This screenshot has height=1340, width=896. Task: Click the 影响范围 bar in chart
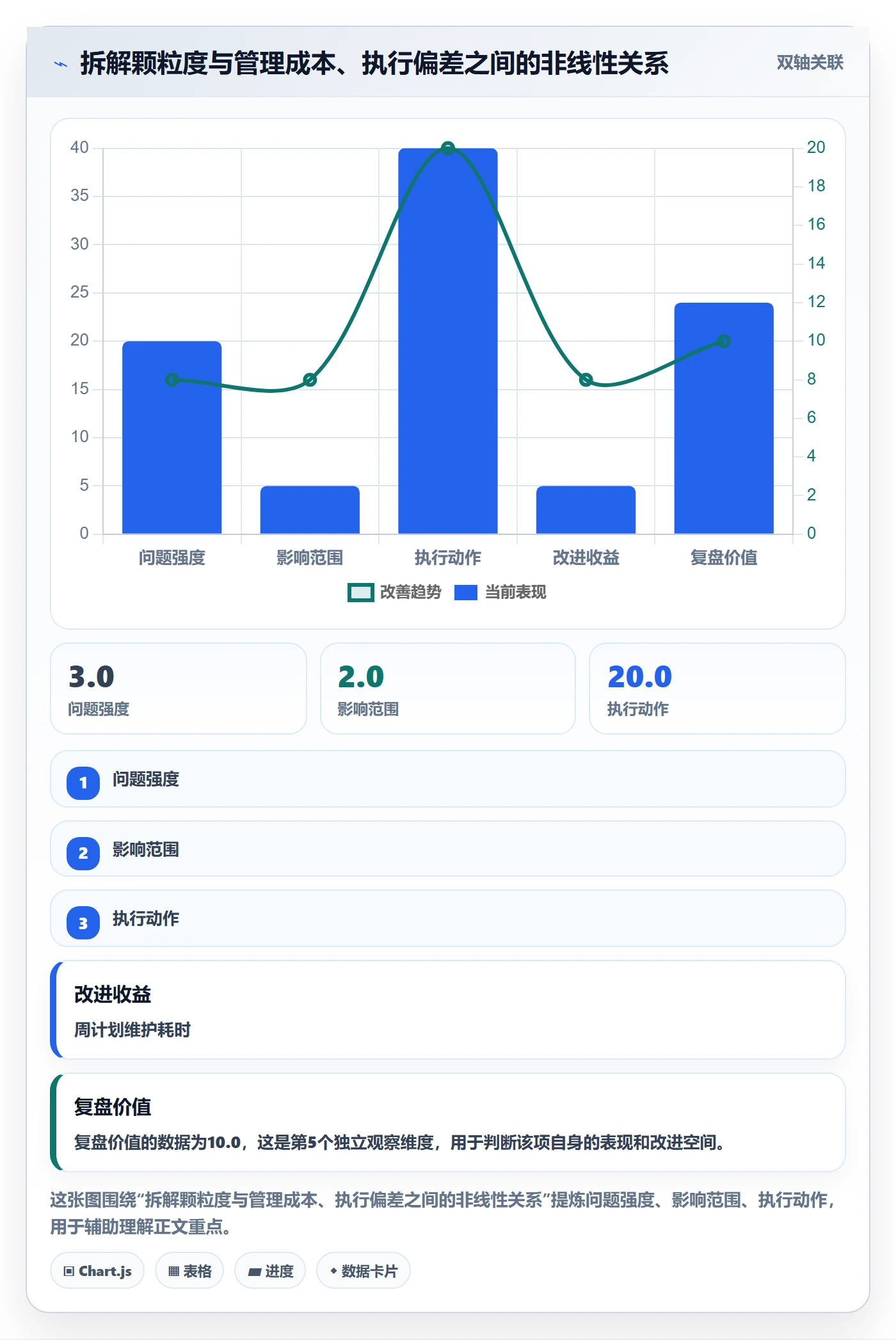point(310,509)
